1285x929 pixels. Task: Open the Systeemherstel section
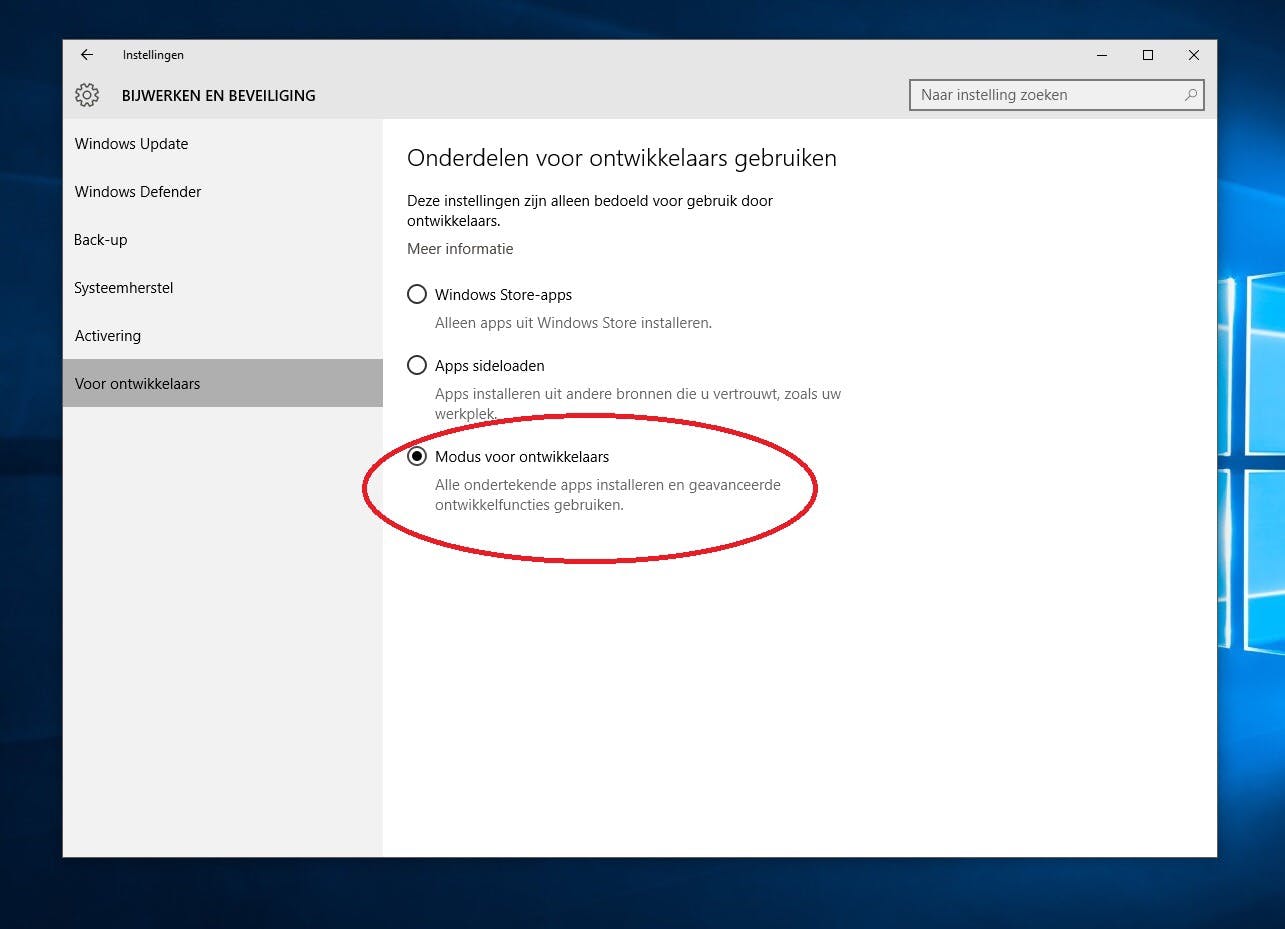[x=223, y=288]
